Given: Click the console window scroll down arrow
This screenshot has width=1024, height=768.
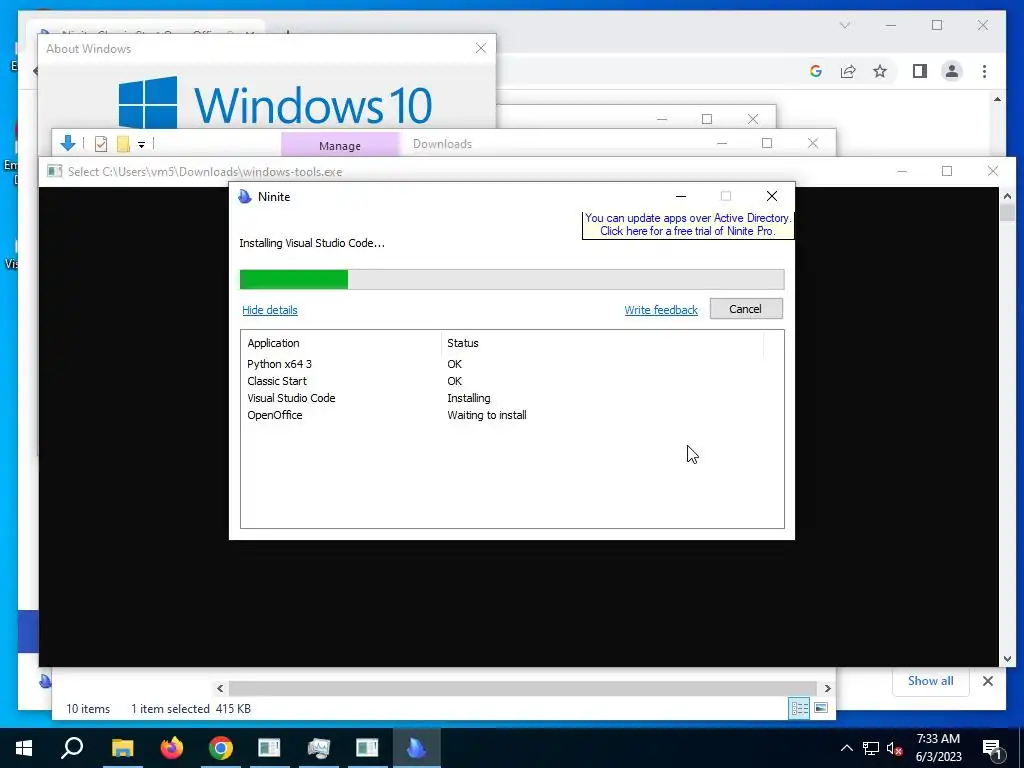Looking at the screenshot, I should (x=1007, y=659).
